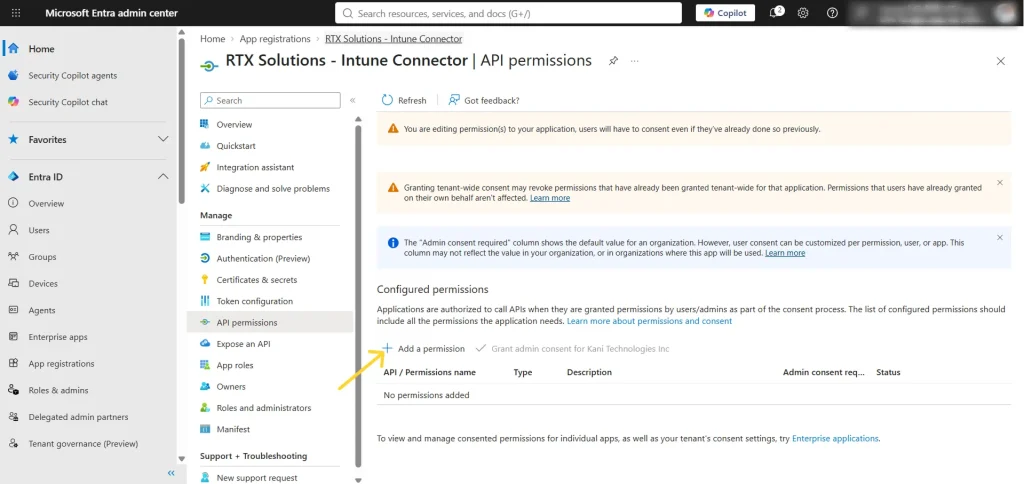The height and width of the screenshot is (484, 1024).
Task: Click the Copilot button in header
Action: point(725,13)
